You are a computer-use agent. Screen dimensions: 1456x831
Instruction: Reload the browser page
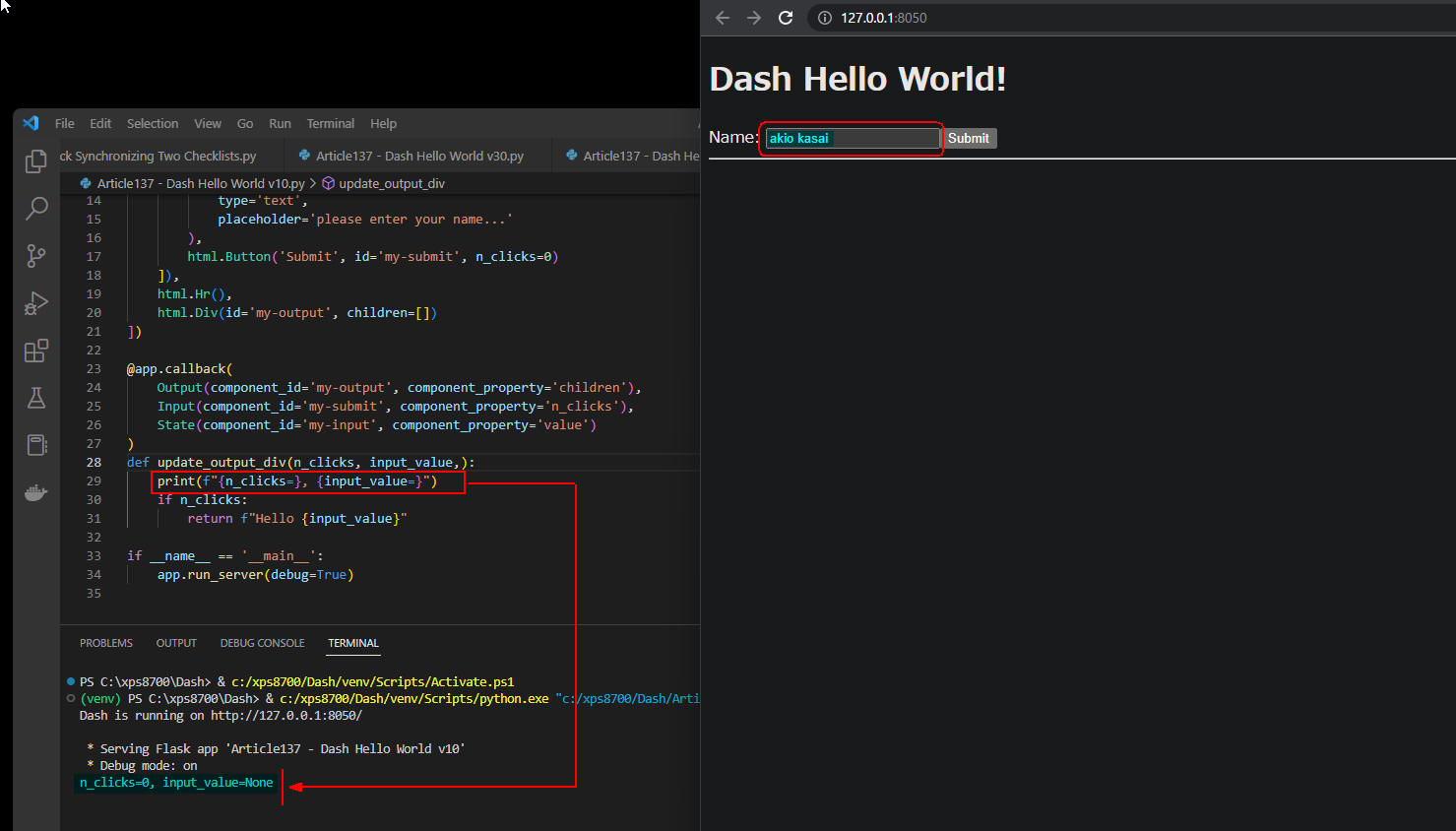pyautogui.click(x=786, y=18)
